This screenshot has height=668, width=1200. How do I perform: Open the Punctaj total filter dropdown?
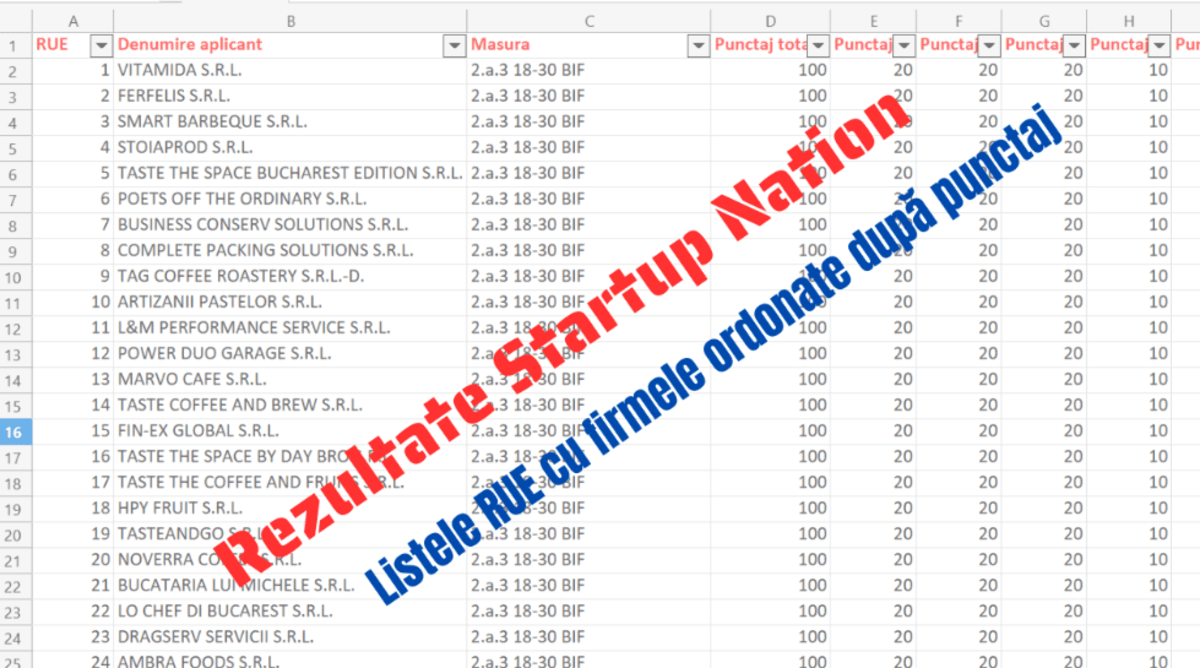coord(818,45)
